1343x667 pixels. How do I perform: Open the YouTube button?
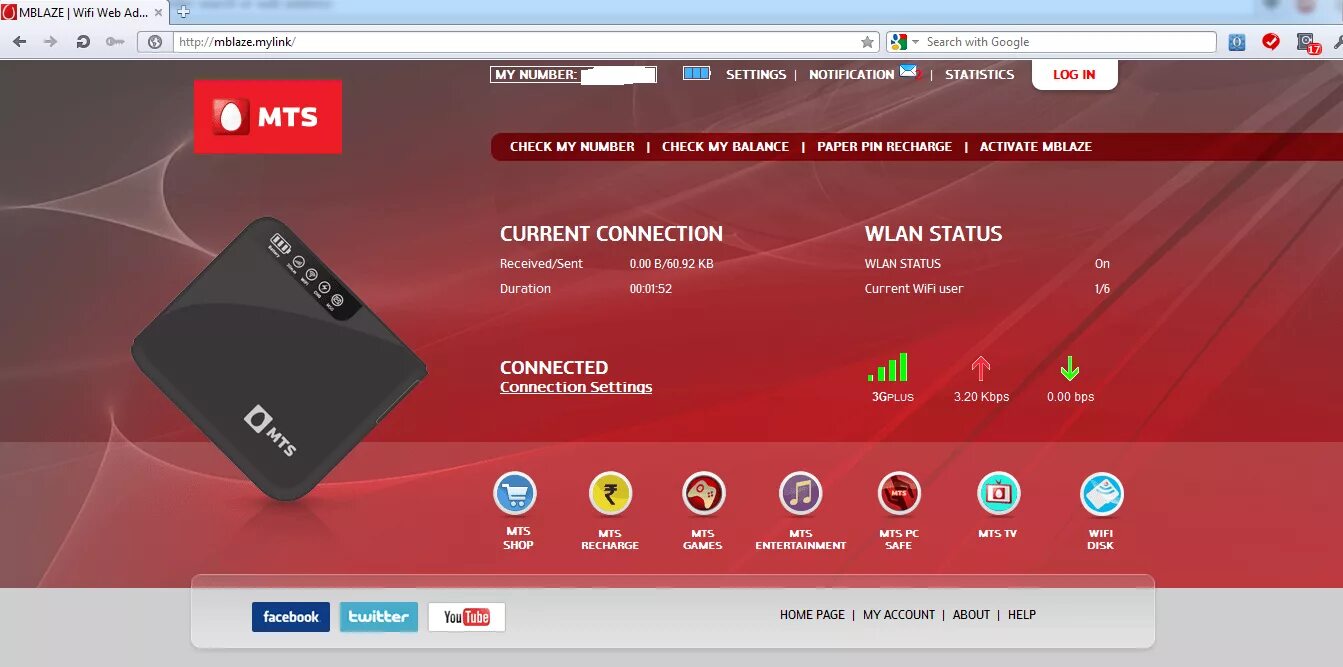pyautogui.click(x=467, y=617)
